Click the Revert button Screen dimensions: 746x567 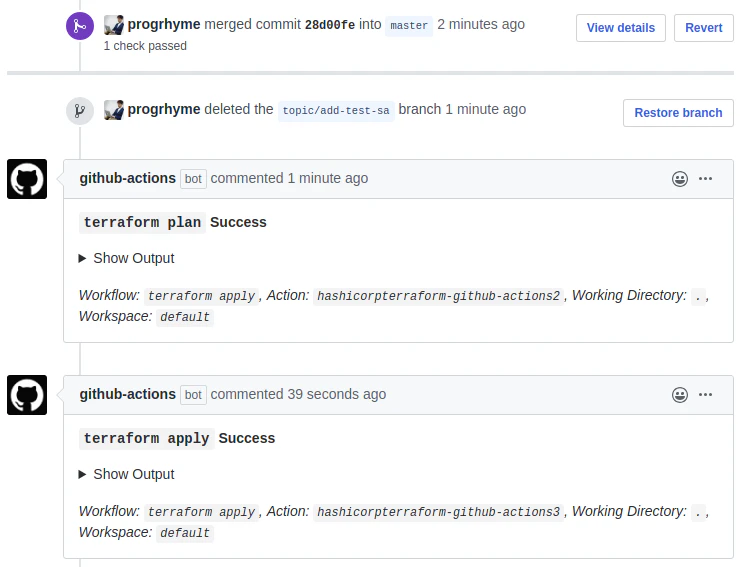[x=704, y=28]
